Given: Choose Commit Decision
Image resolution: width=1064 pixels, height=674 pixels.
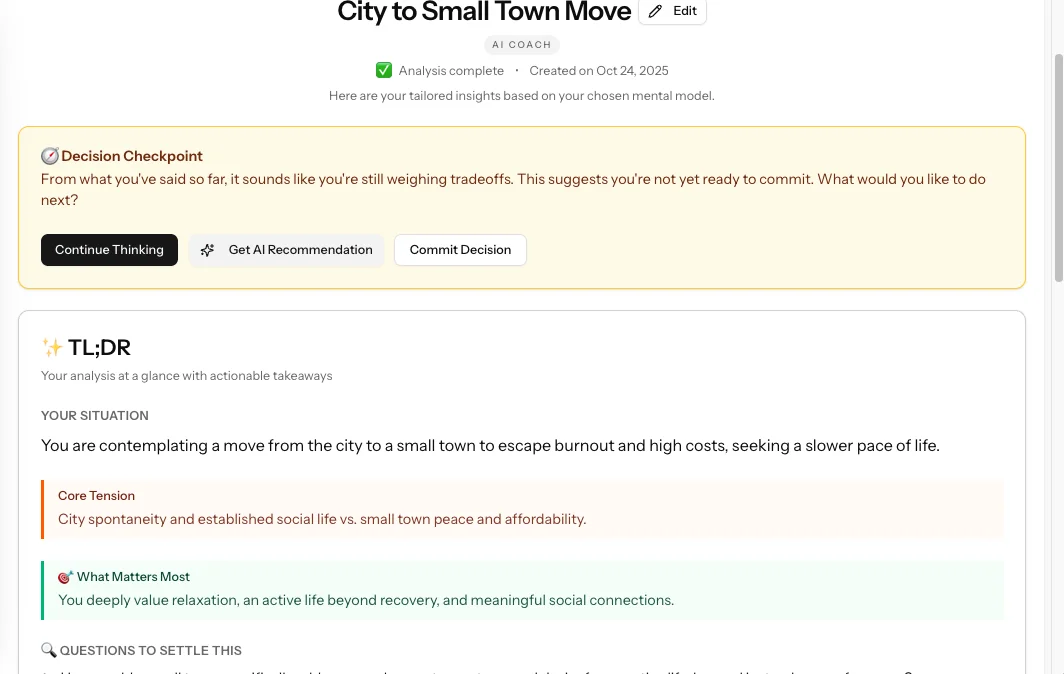Looking at the screenshot, I should coord(460,250).
